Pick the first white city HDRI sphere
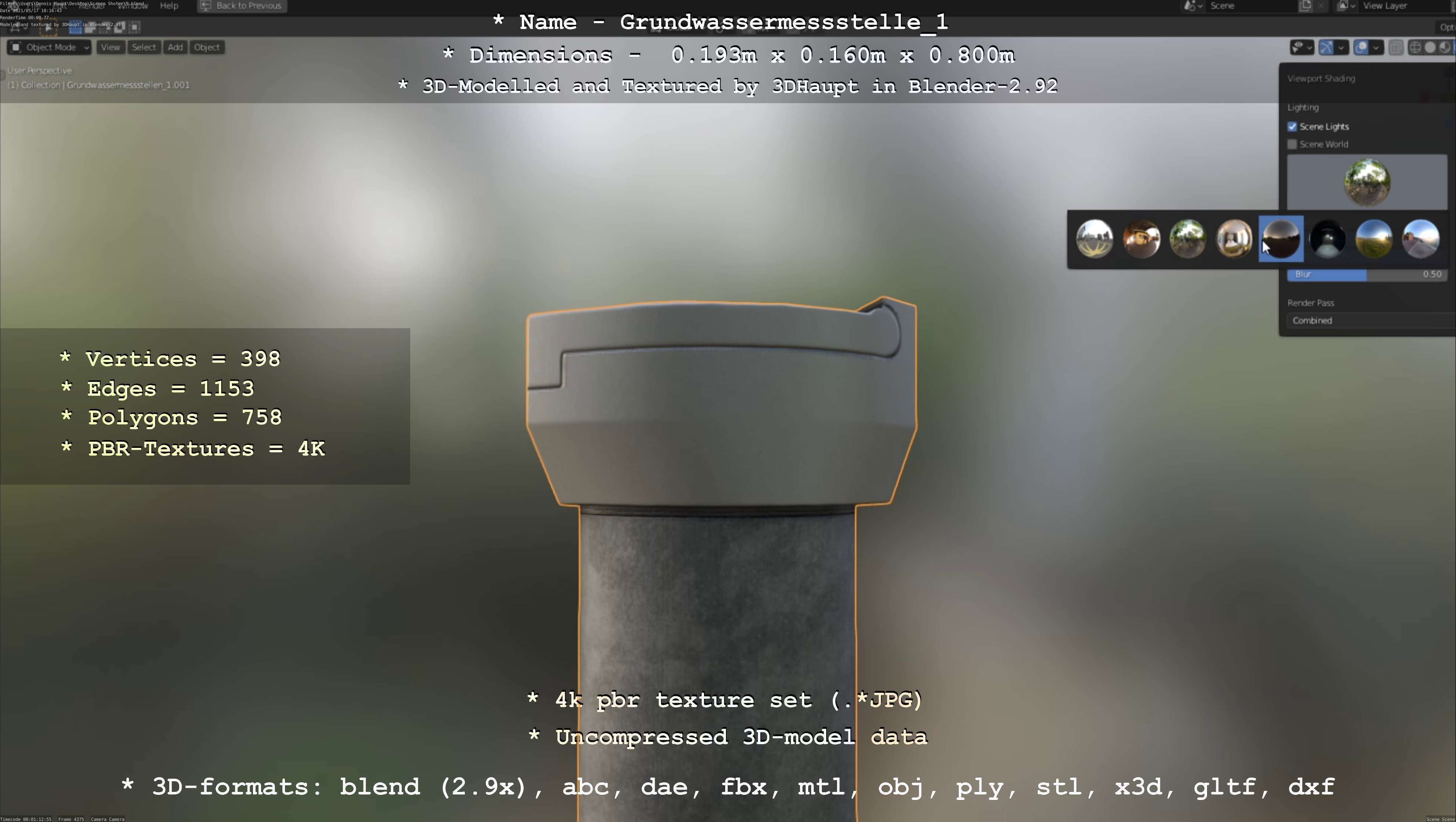Screen dimensions: 1456x822 click(1095, 238)
